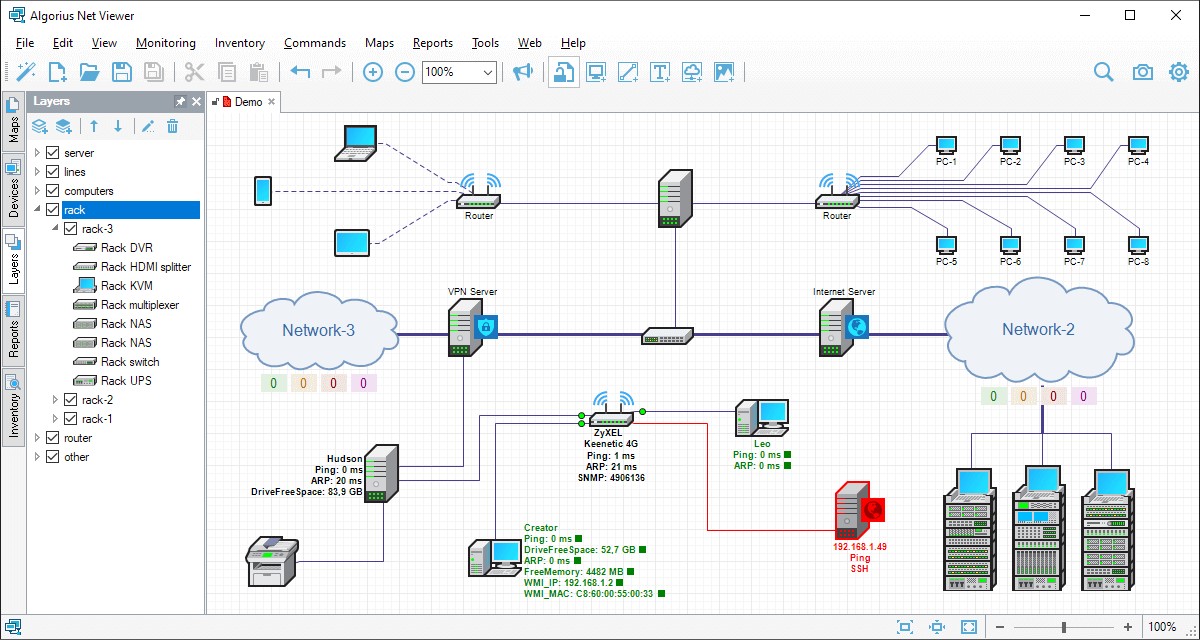The image size is (1200, 640).
Task: Click the ZyXEL Keenetic 4G router
Action: 614,417
